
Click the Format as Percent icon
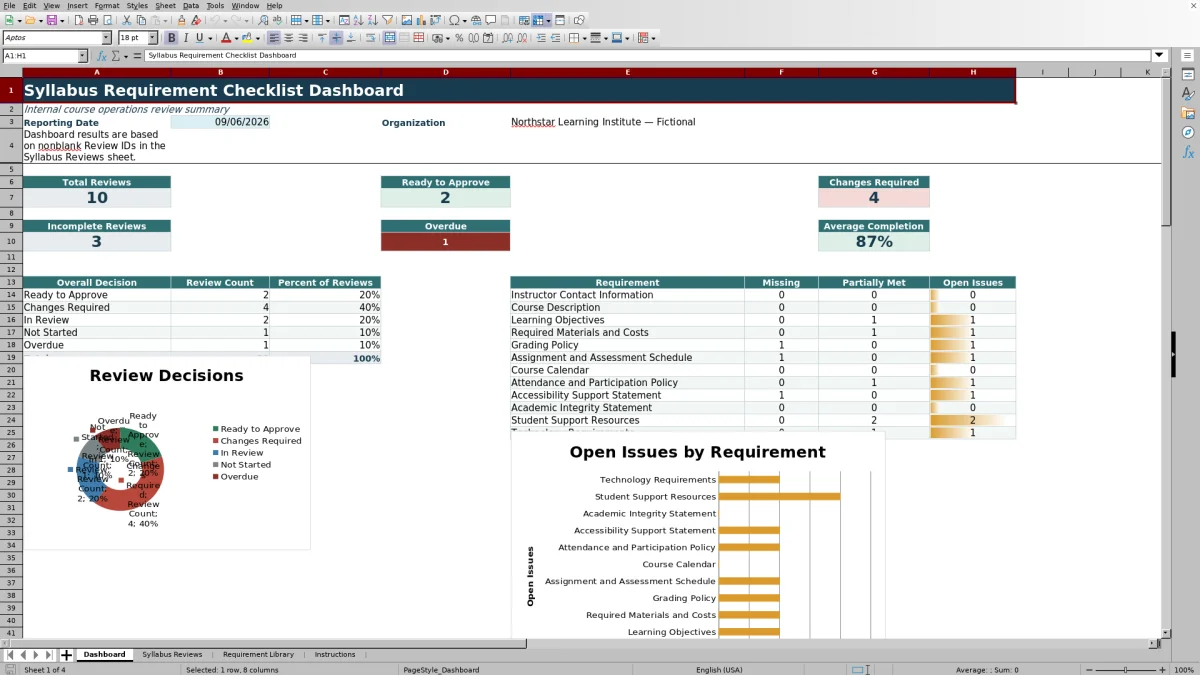(459, 38)
